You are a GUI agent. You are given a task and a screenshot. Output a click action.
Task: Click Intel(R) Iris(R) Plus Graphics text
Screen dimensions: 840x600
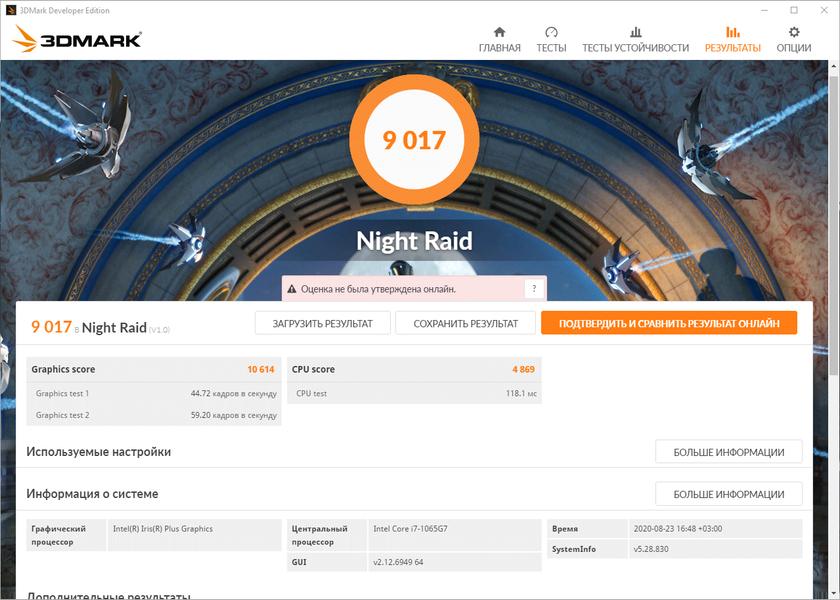pyautogui.click(x=163, y=529)
